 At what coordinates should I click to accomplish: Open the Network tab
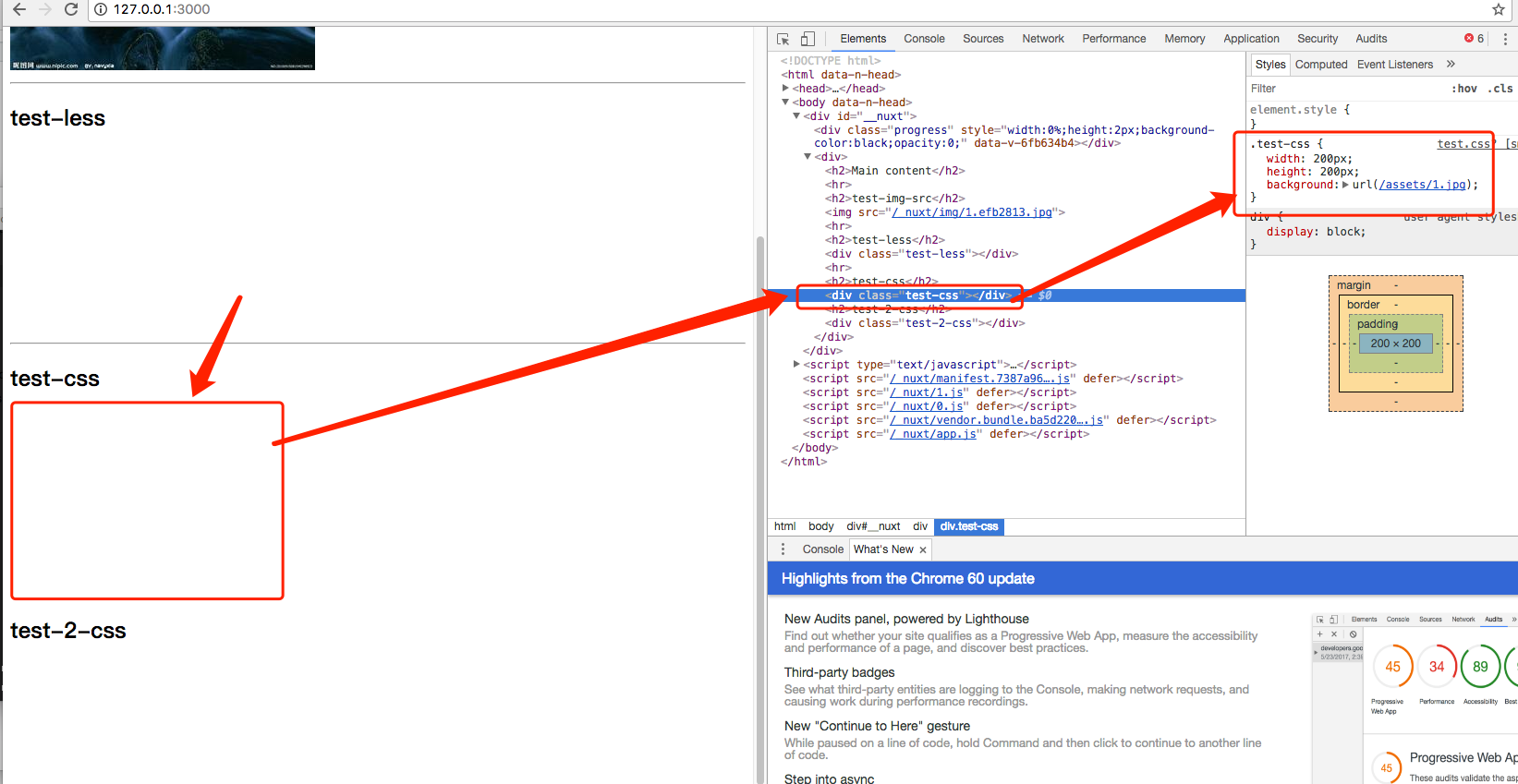tap(1043, 39)
